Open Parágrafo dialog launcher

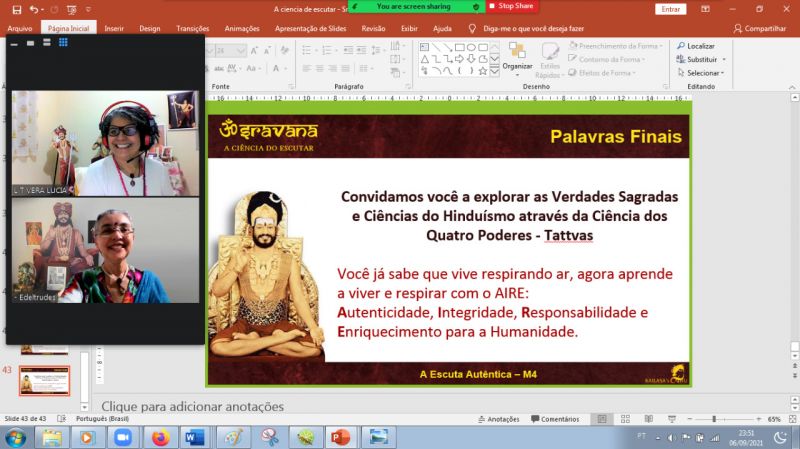[x=408, y=87]
